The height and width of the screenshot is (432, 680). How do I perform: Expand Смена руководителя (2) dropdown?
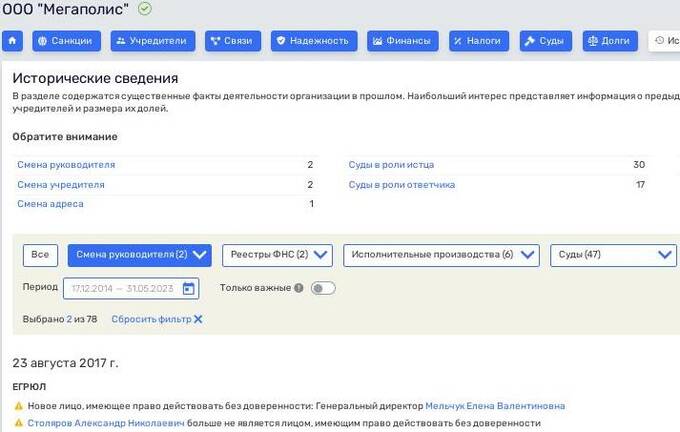140,255
